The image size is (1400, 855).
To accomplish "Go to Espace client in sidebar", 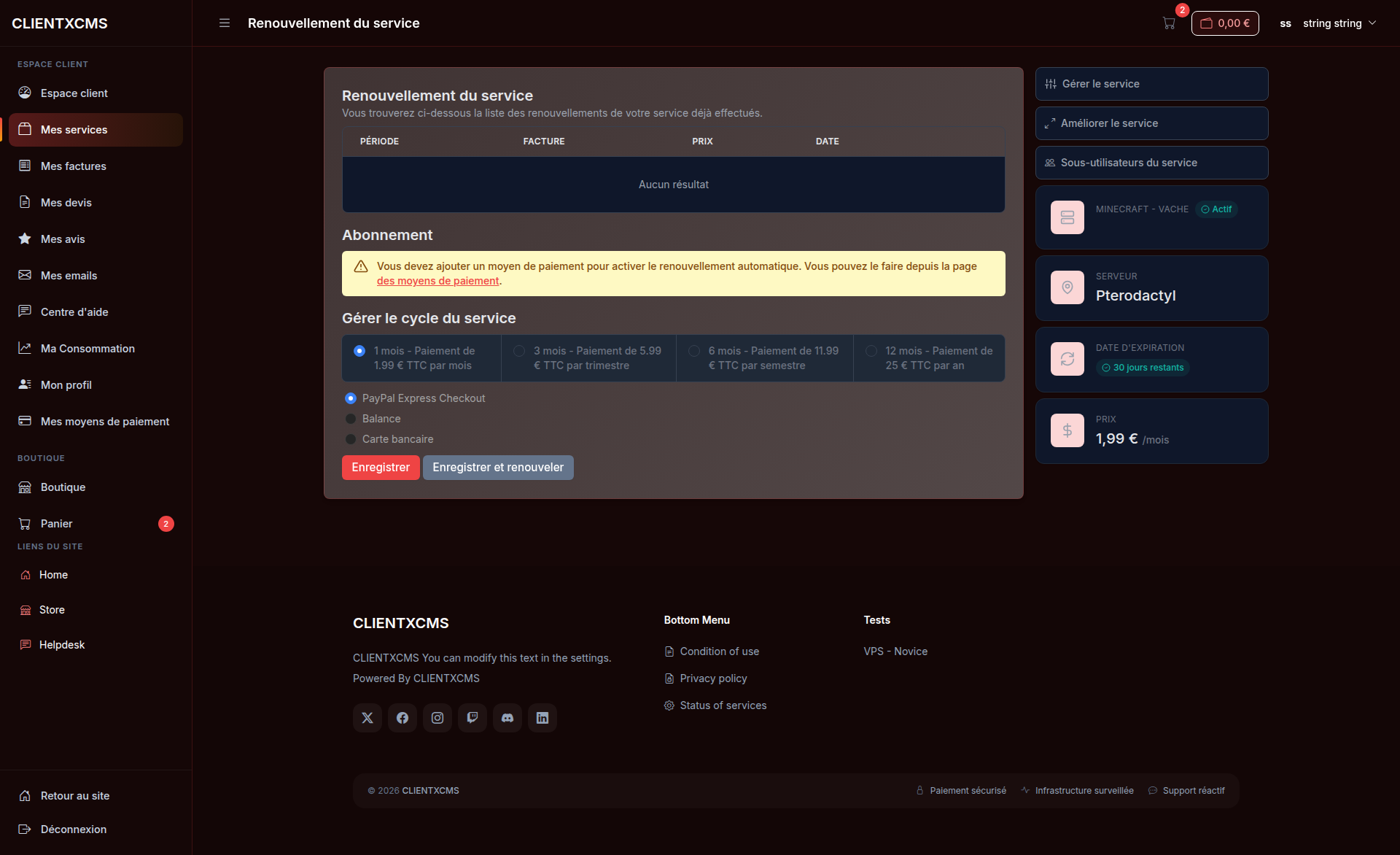I will pyautogui.click(x=96, y=93).
